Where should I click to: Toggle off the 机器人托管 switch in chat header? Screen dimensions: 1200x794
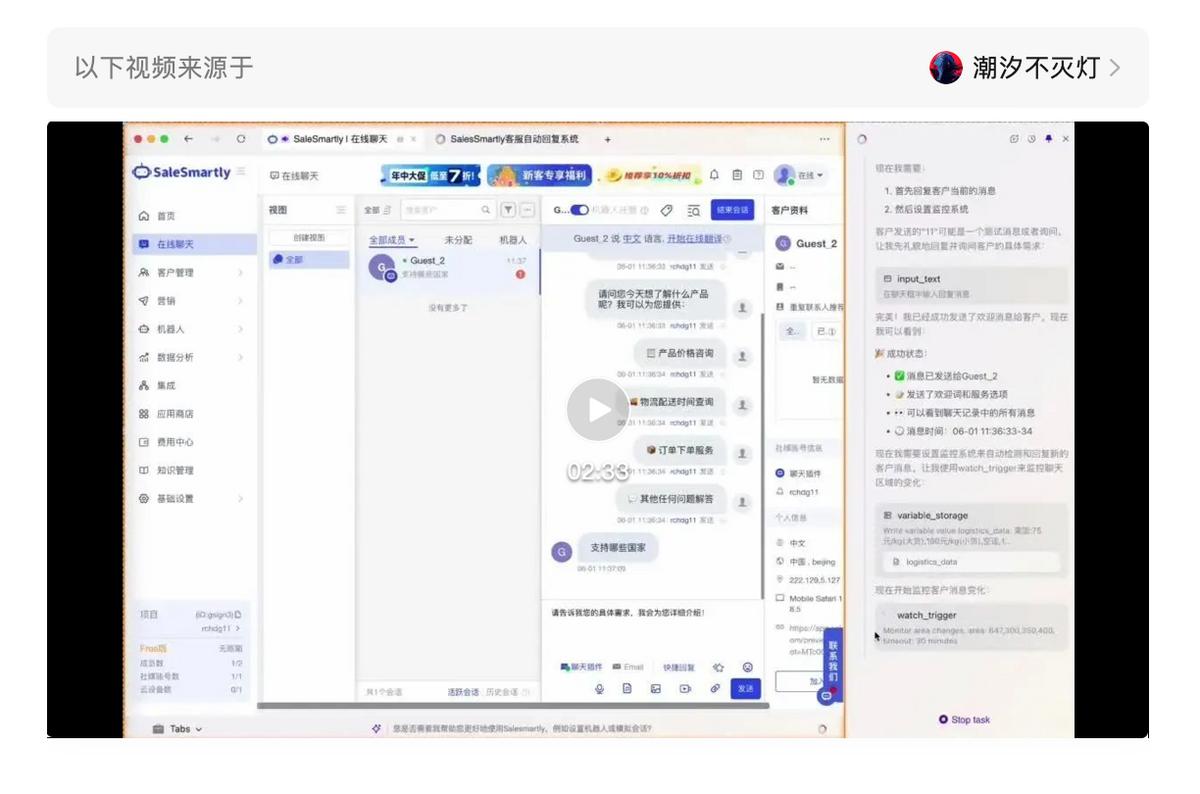[x=578, y=210]
